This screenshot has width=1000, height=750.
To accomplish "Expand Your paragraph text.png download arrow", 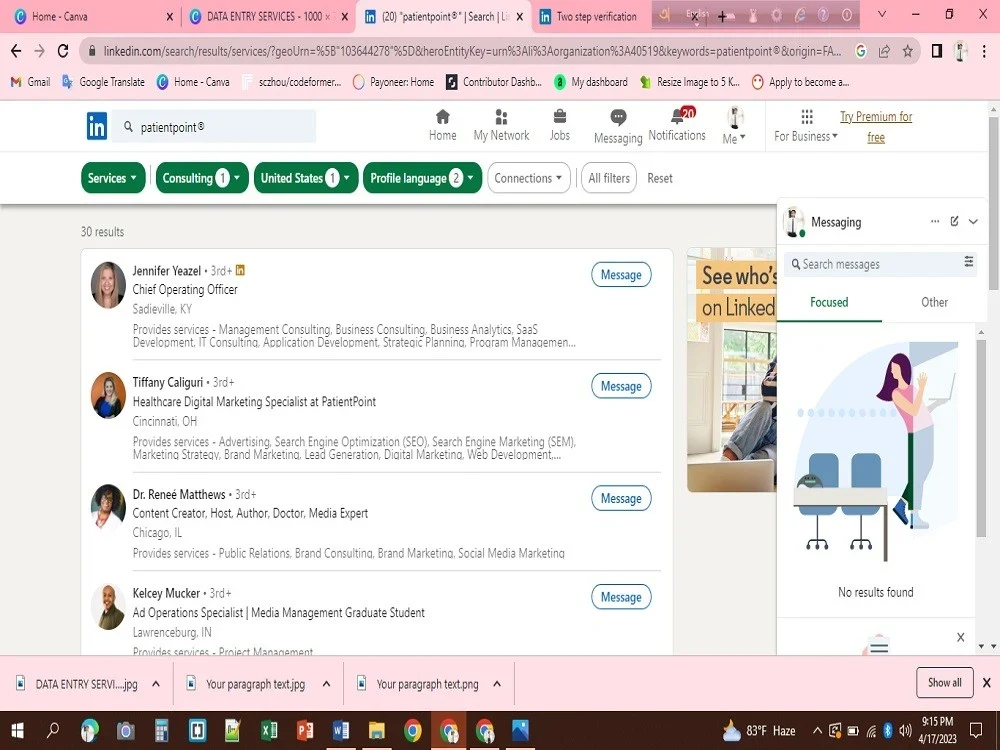I will coord(497,684).
